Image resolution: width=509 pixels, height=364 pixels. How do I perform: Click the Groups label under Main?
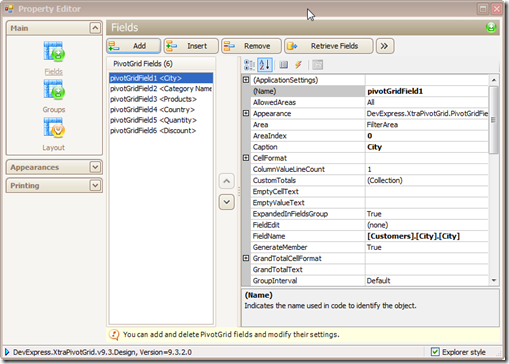click(x=54, y=110)
